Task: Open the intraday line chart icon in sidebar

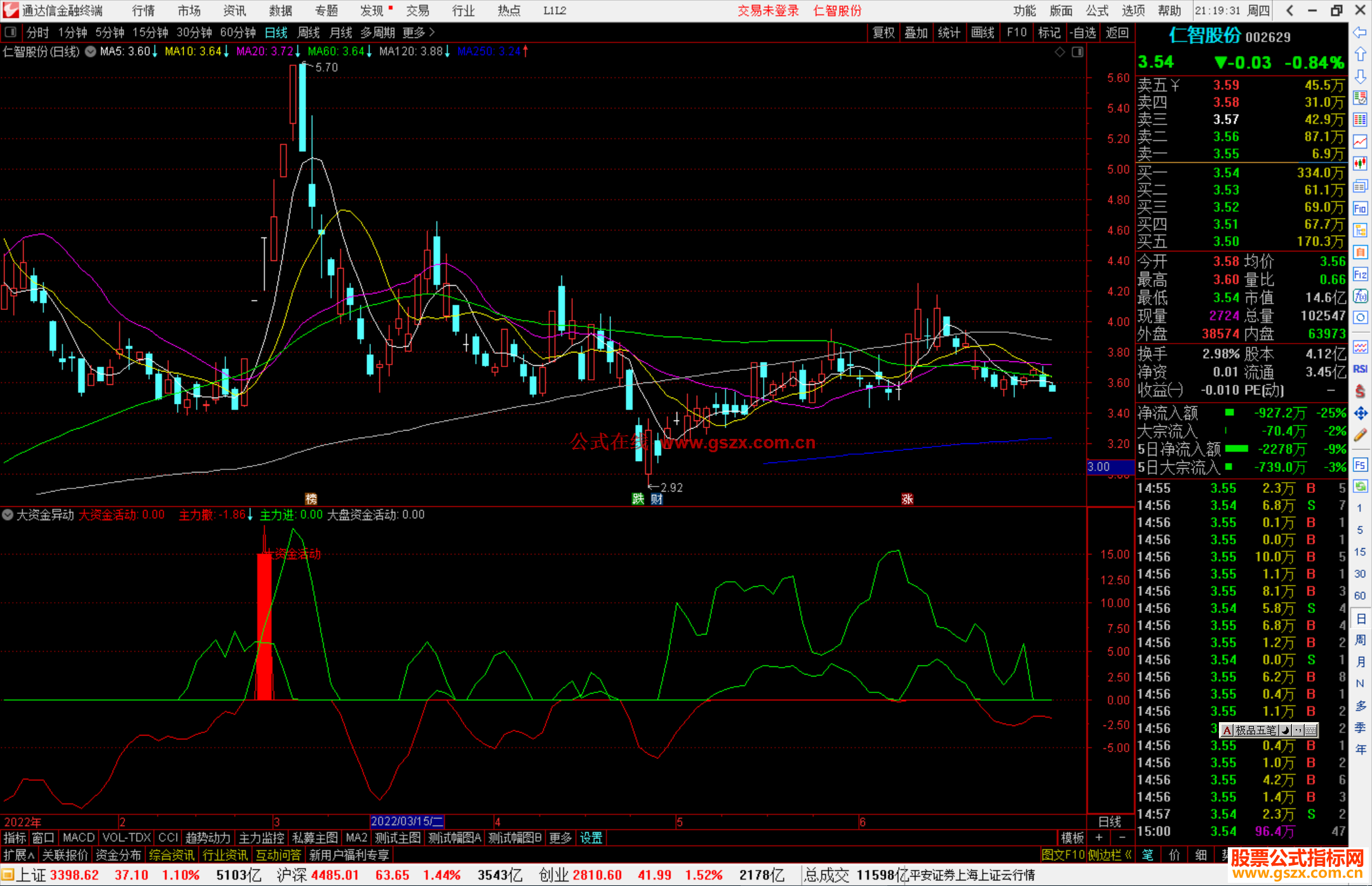Action: [x=1360, y=142]
